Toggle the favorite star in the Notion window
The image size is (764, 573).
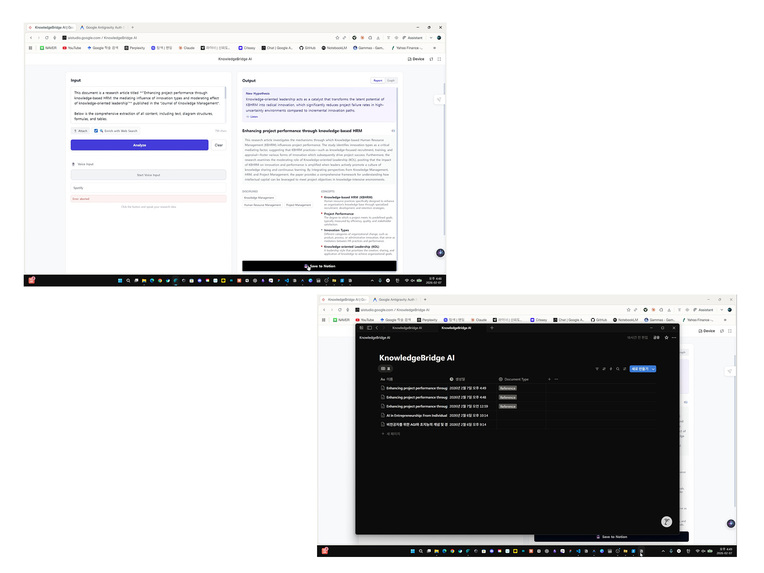tap(667, 337)
